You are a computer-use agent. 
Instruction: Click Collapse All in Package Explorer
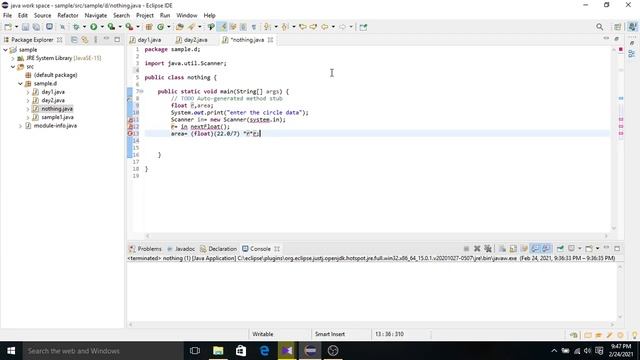pos(74,40)
